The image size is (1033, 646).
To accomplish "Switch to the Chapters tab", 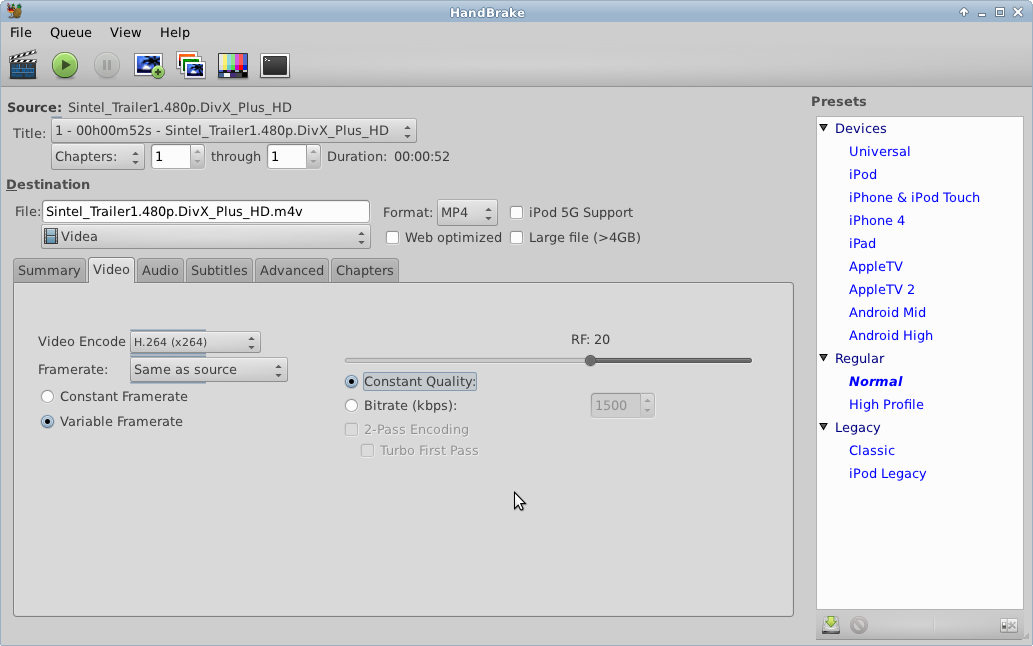I will (364, 271).
